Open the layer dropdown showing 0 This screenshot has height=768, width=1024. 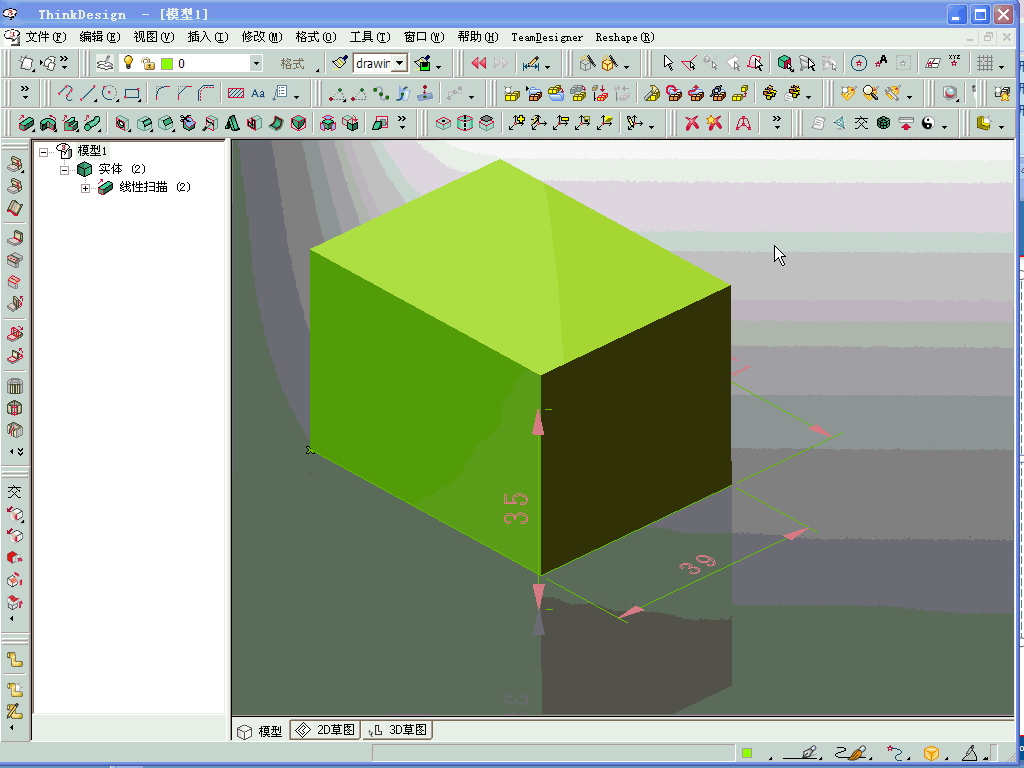(x=256, y=63)
